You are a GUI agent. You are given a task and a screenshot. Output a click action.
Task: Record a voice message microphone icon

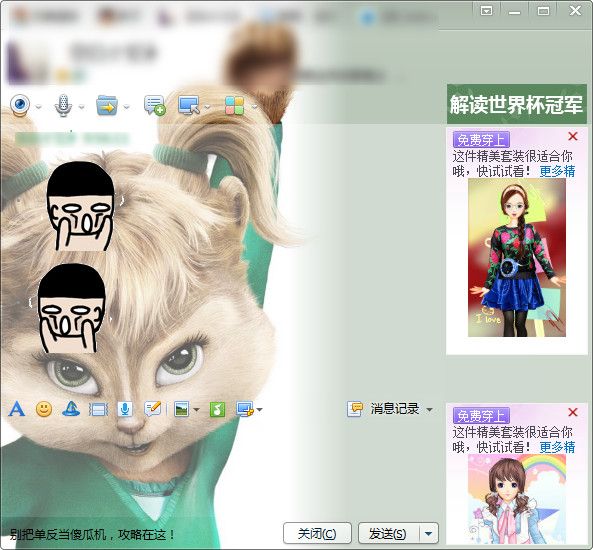125,409
